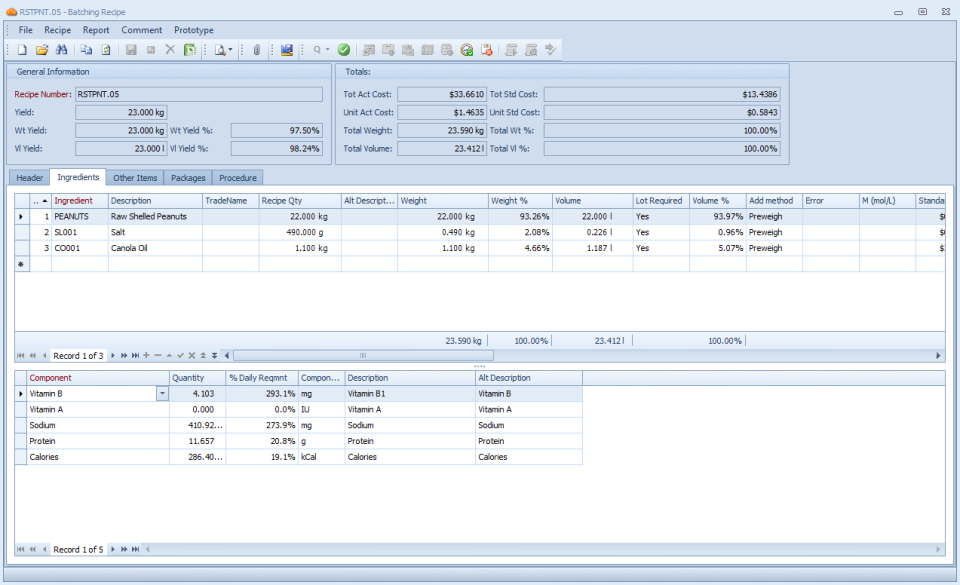Click the green checkmark approve icon

click(344, 49)
